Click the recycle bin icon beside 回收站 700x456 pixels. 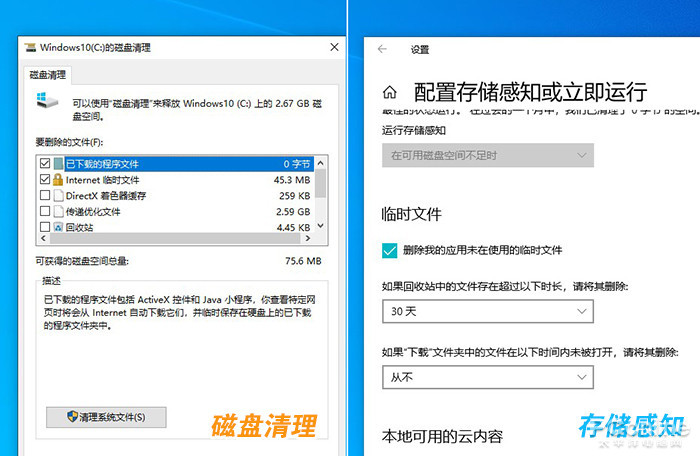point(58,227)
